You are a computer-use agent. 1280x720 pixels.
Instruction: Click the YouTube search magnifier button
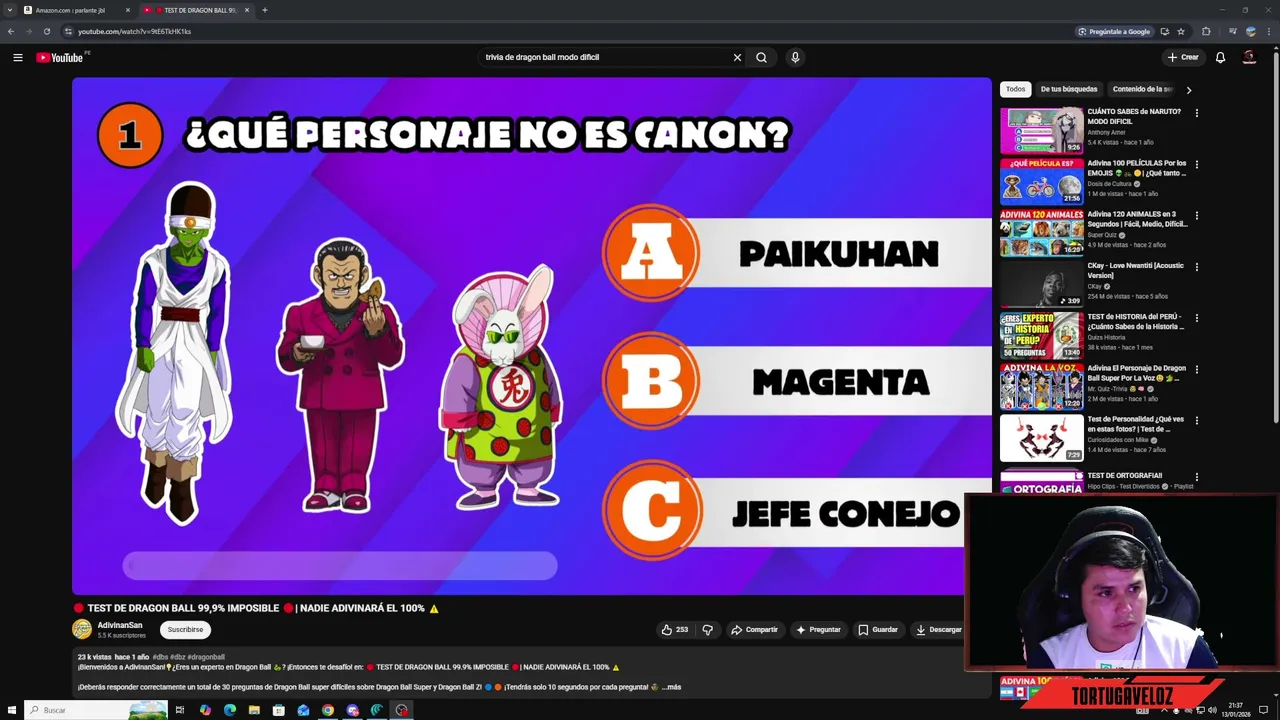pyautogui.click(x=762, y=57)
